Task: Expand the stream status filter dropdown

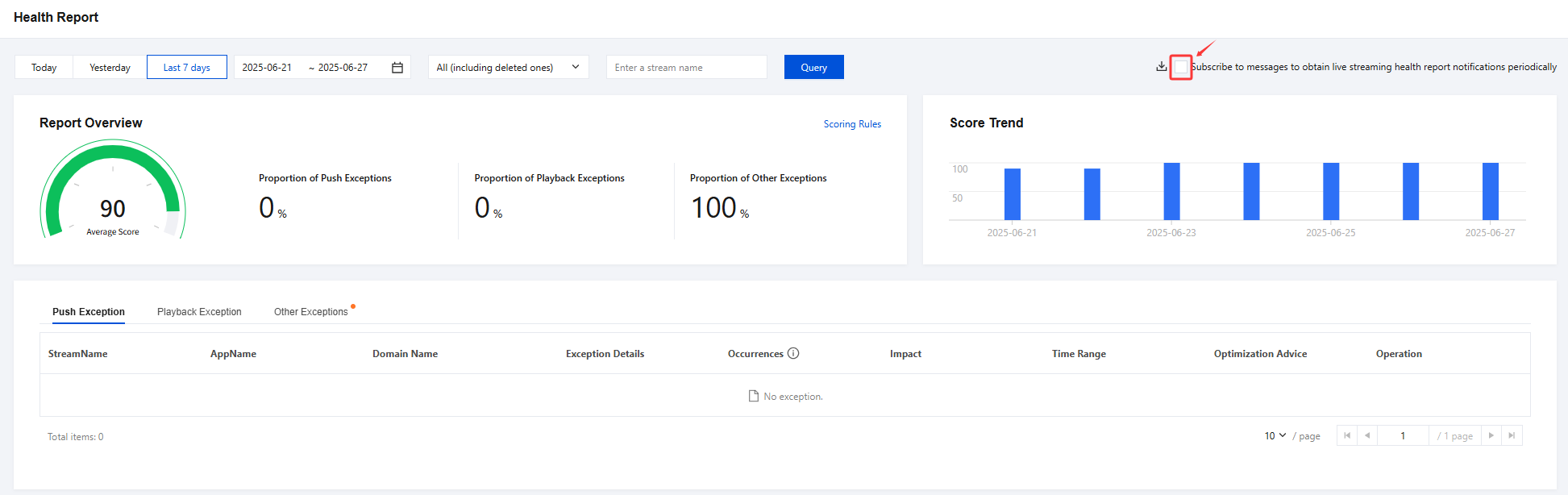Action: [x=508, y=68]
